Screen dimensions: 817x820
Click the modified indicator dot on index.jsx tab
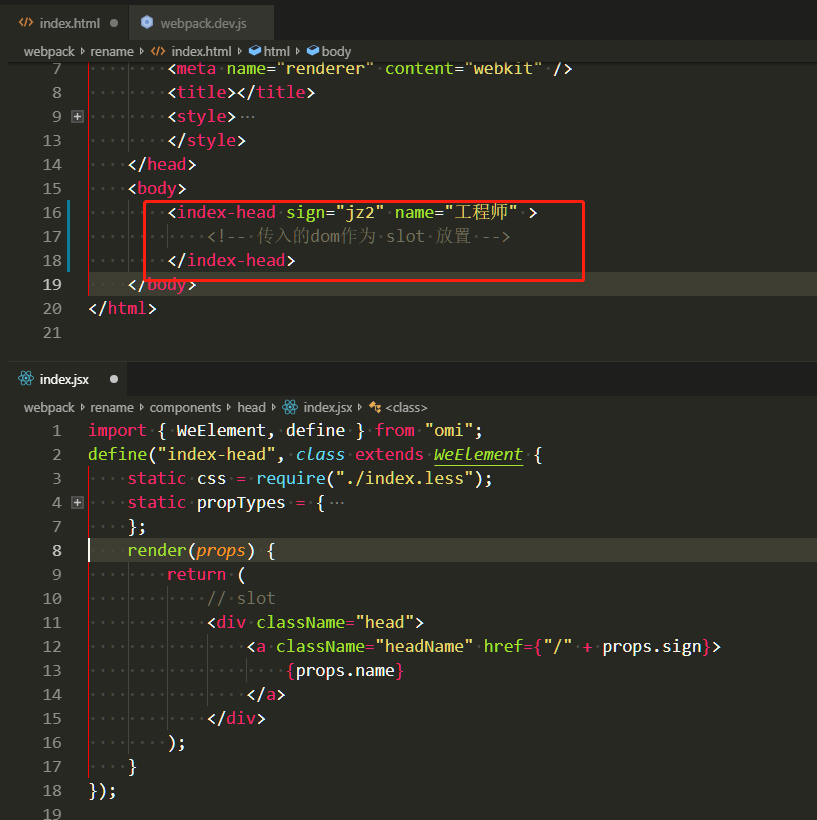click(113, 379)
